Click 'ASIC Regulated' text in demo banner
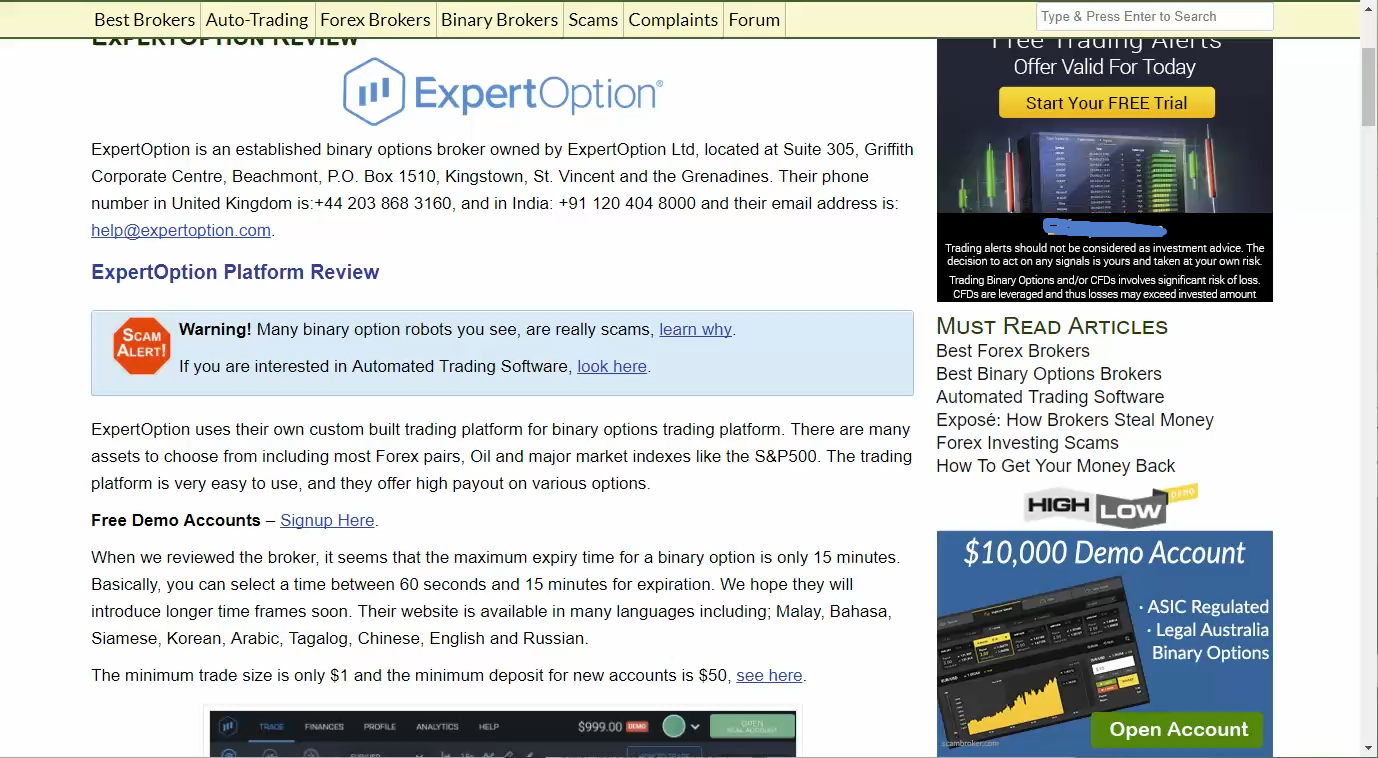Viewport: 1378px width, 758px height. [1208, 607]
